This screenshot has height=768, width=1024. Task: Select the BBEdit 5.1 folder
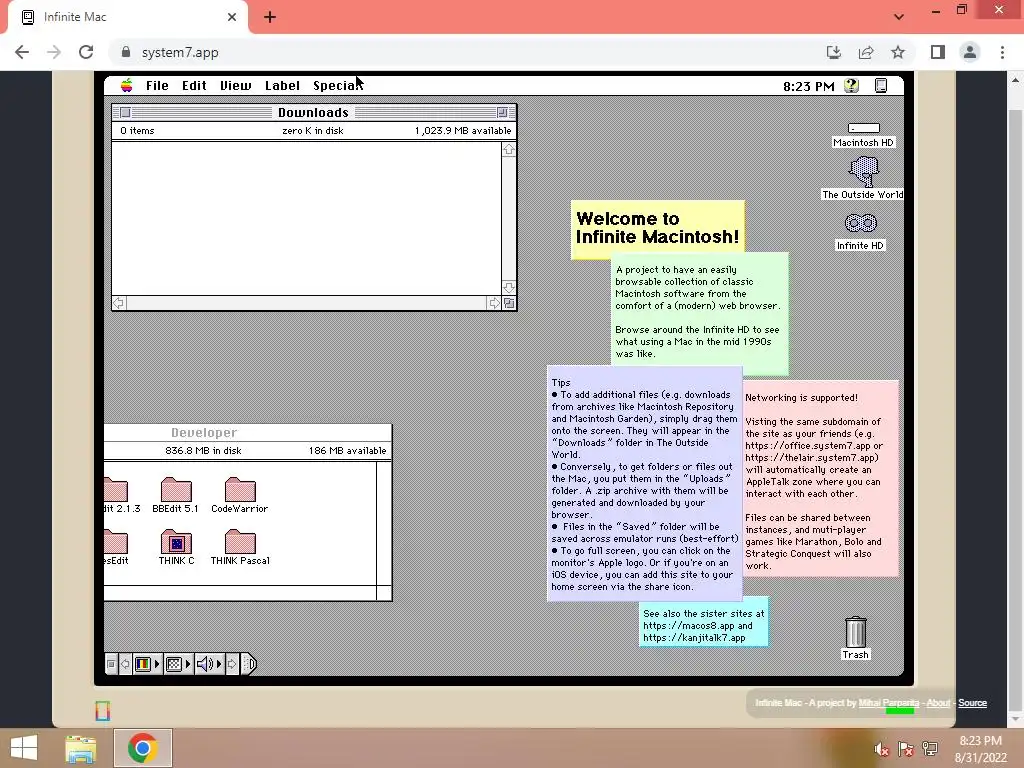[176, 490]
